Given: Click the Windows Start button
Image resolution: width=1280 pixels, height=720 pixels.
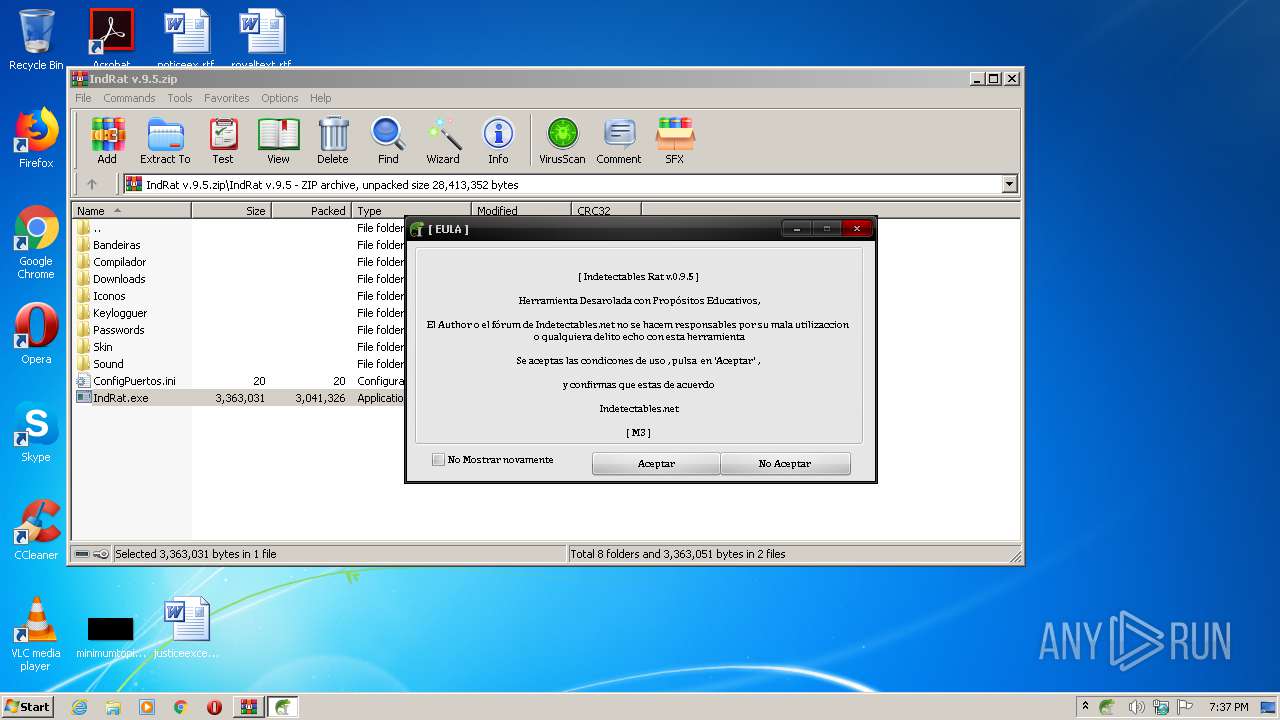Looking at the screenshot, I should (28, 707).
